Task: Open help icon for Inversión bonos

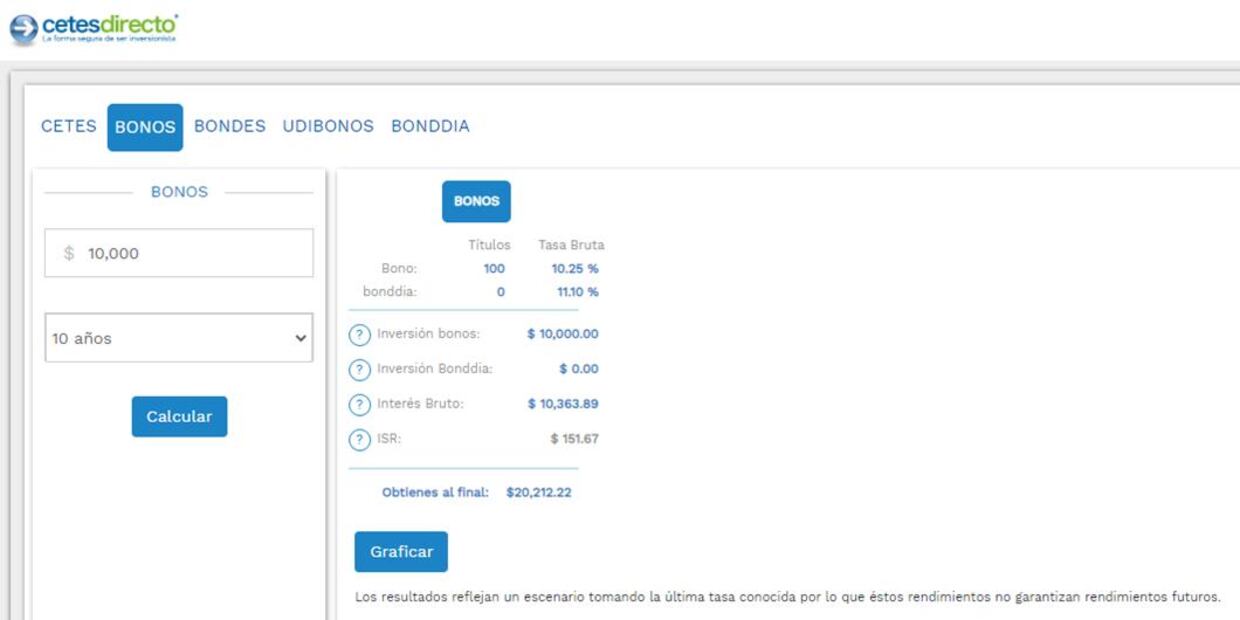Action: pyautogui.click(x=359, y=335)
